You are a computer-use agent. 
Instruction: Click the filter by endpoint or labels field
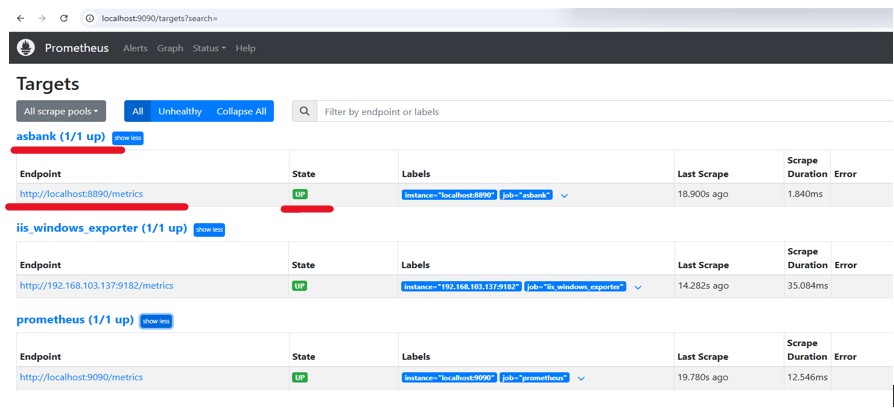tap(600, 111)
